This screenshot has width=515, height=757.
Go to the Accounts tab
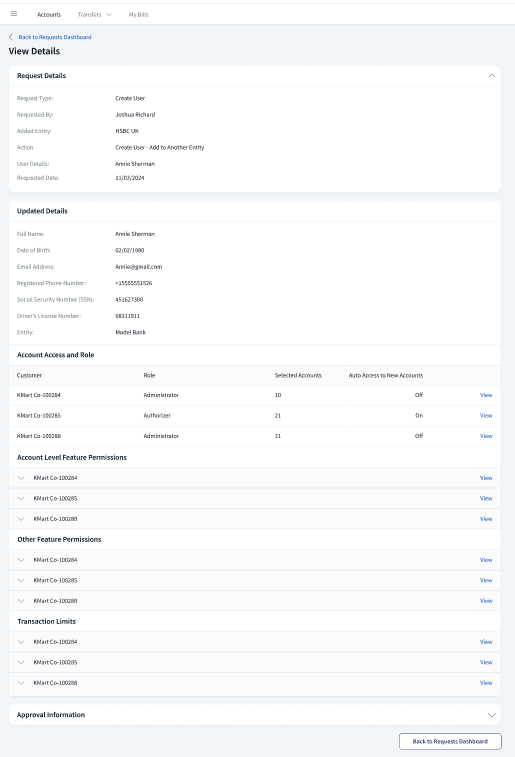pos(49,14)
